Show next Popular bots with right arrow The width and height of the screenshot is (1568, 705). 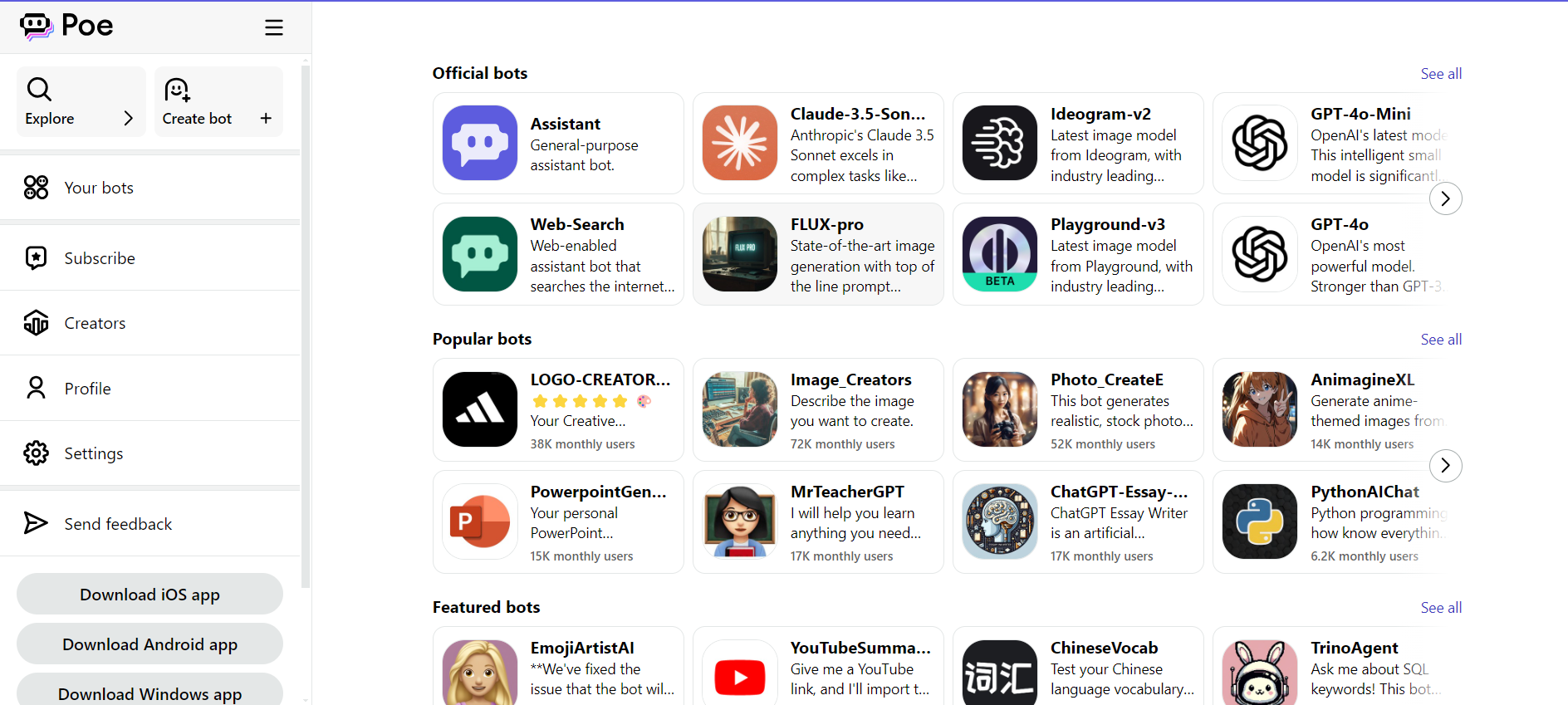[x=1446, y=466]
